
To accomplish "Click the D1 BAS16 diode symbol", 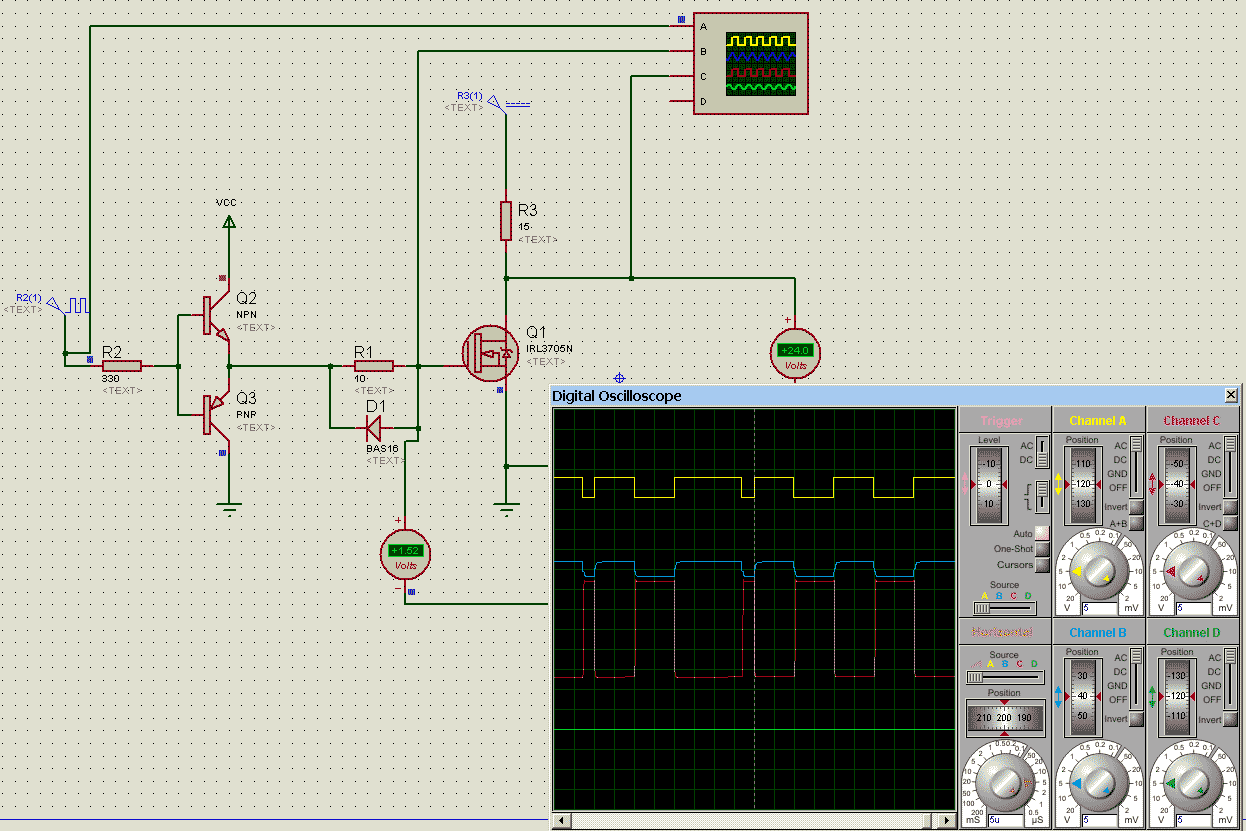I will [x=374, y=428].
